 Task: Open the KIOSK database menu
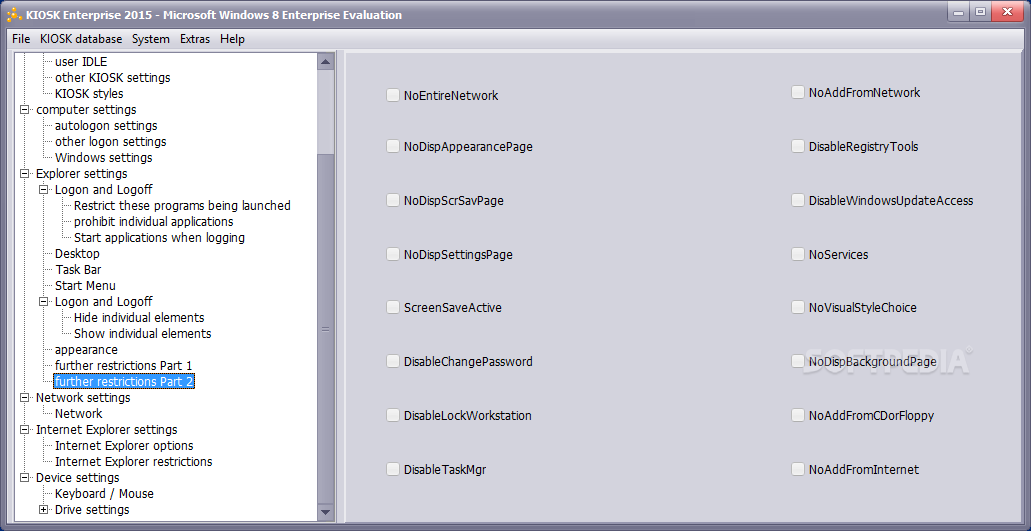[81, 39]
